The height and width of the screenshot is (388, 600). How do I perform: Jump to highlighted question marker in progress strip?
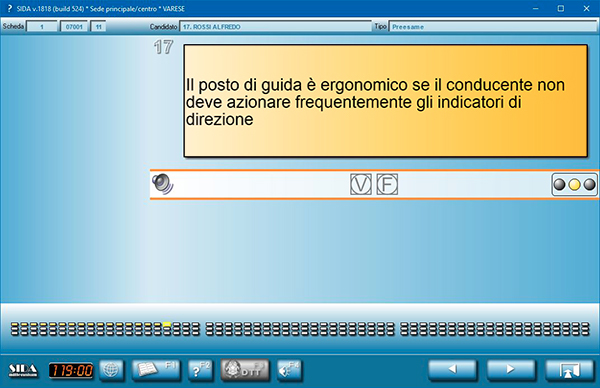[167, 324]
